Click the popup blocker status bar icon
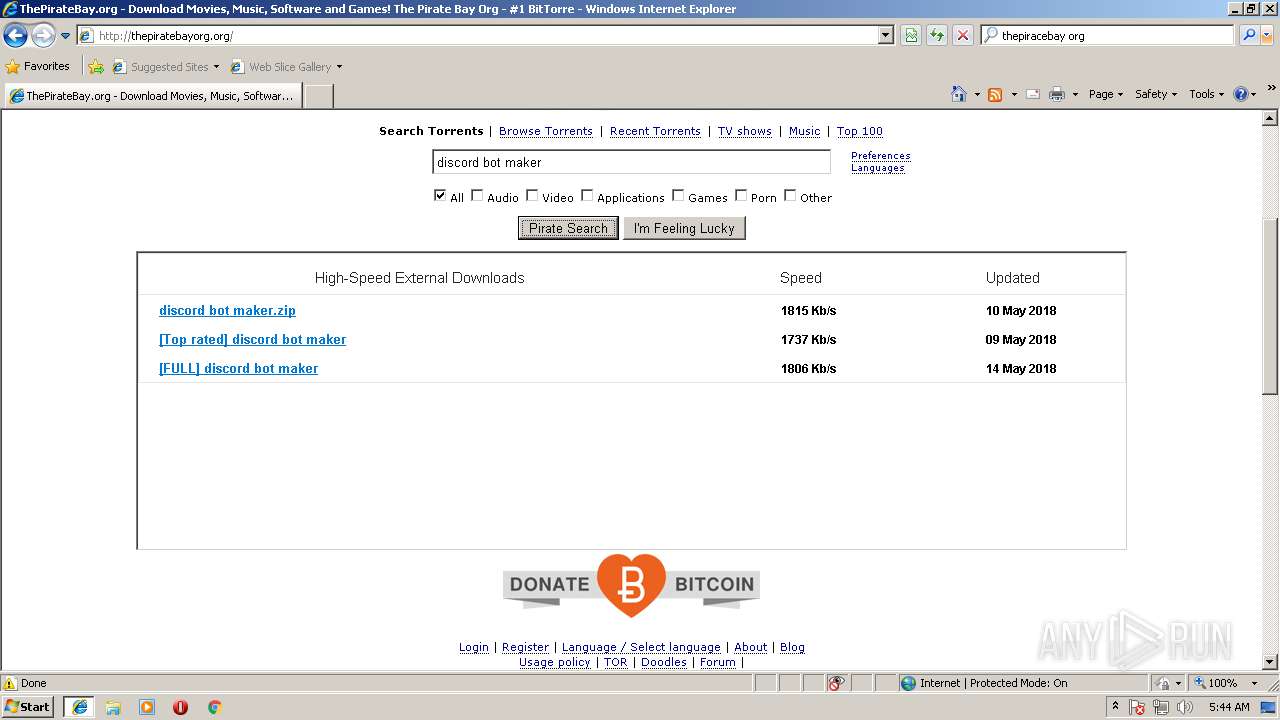Screen dimensions: 1280x720 point(836,683)
